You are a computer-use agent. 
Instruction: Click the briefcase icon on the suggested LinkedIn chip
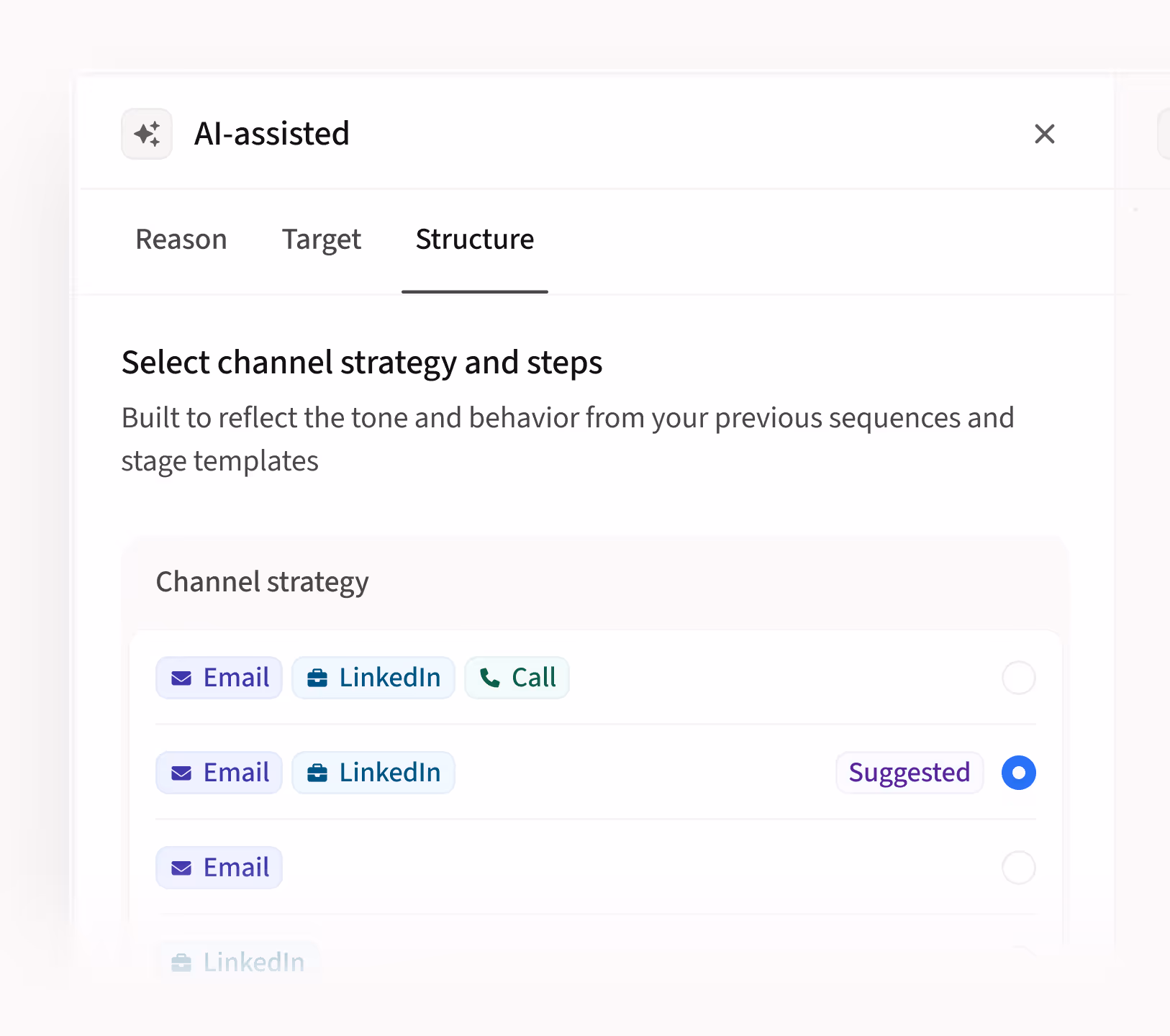[x=317, y=772]
